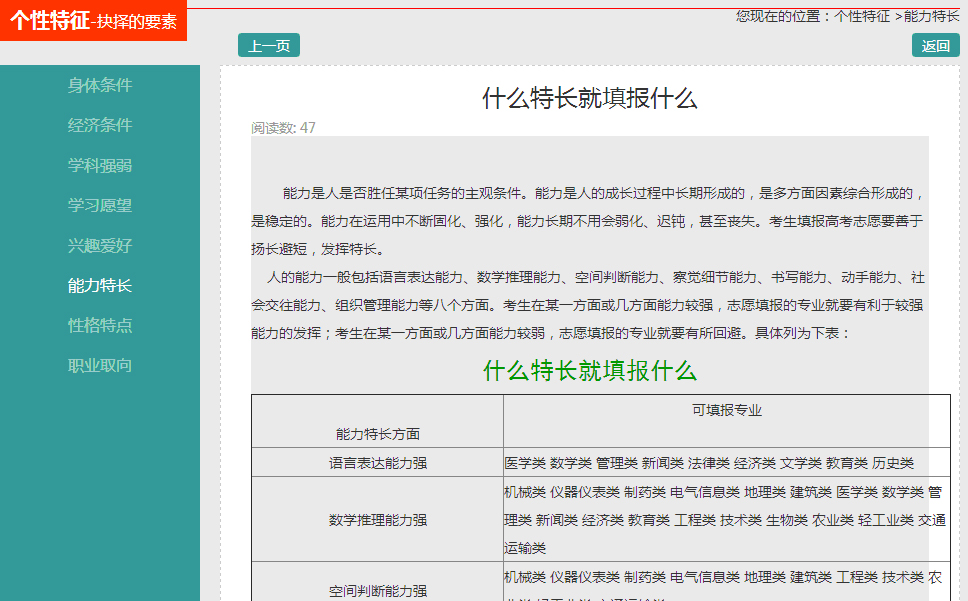Navigate to 性格特点 in the sidebar
Screen dimensions: 968x601
(99, 326)
